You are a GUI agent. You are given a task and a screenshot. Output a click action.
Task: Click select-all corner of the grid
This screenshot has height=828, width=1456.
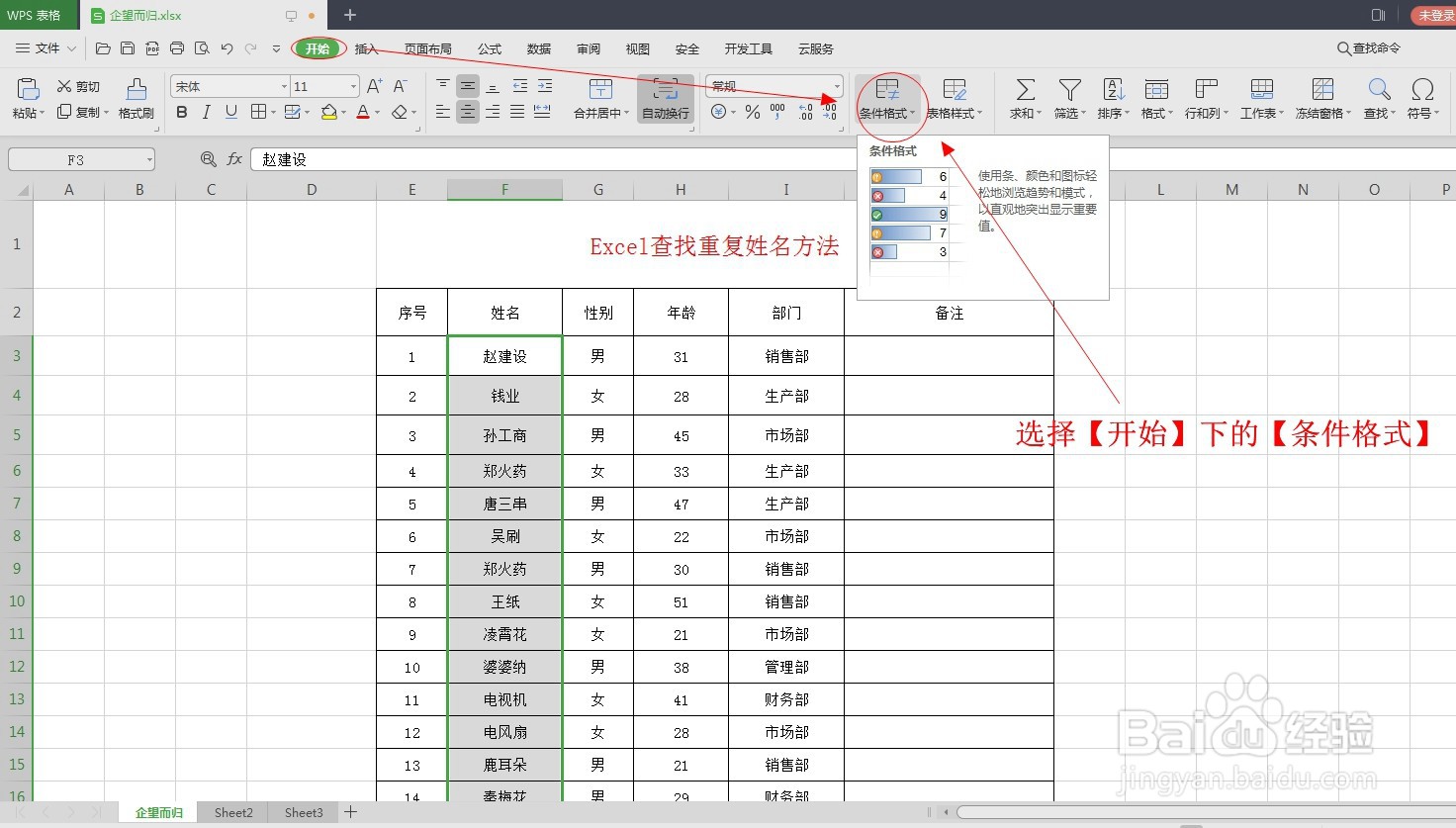click(x=17, y=190)
